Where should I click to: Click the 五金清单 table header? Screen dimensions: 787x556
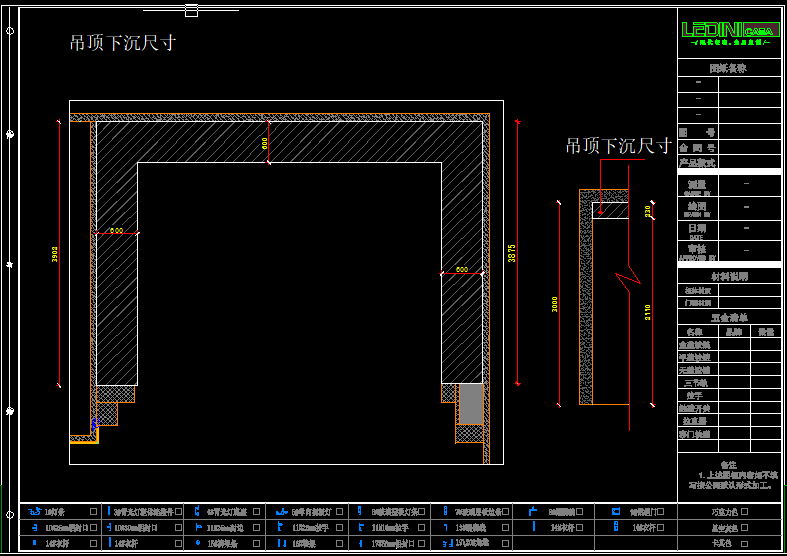[x=729, y=317]
